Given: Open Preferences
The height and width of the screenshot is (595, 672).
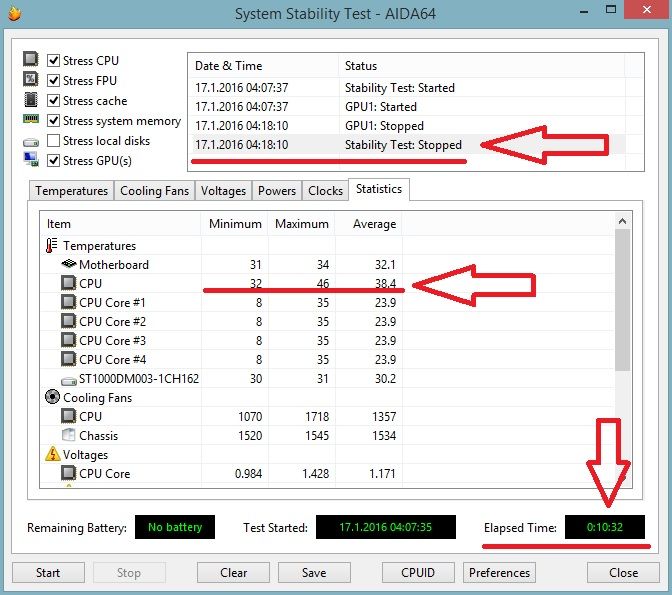Looking at the screenshot, I should (499, 573).
